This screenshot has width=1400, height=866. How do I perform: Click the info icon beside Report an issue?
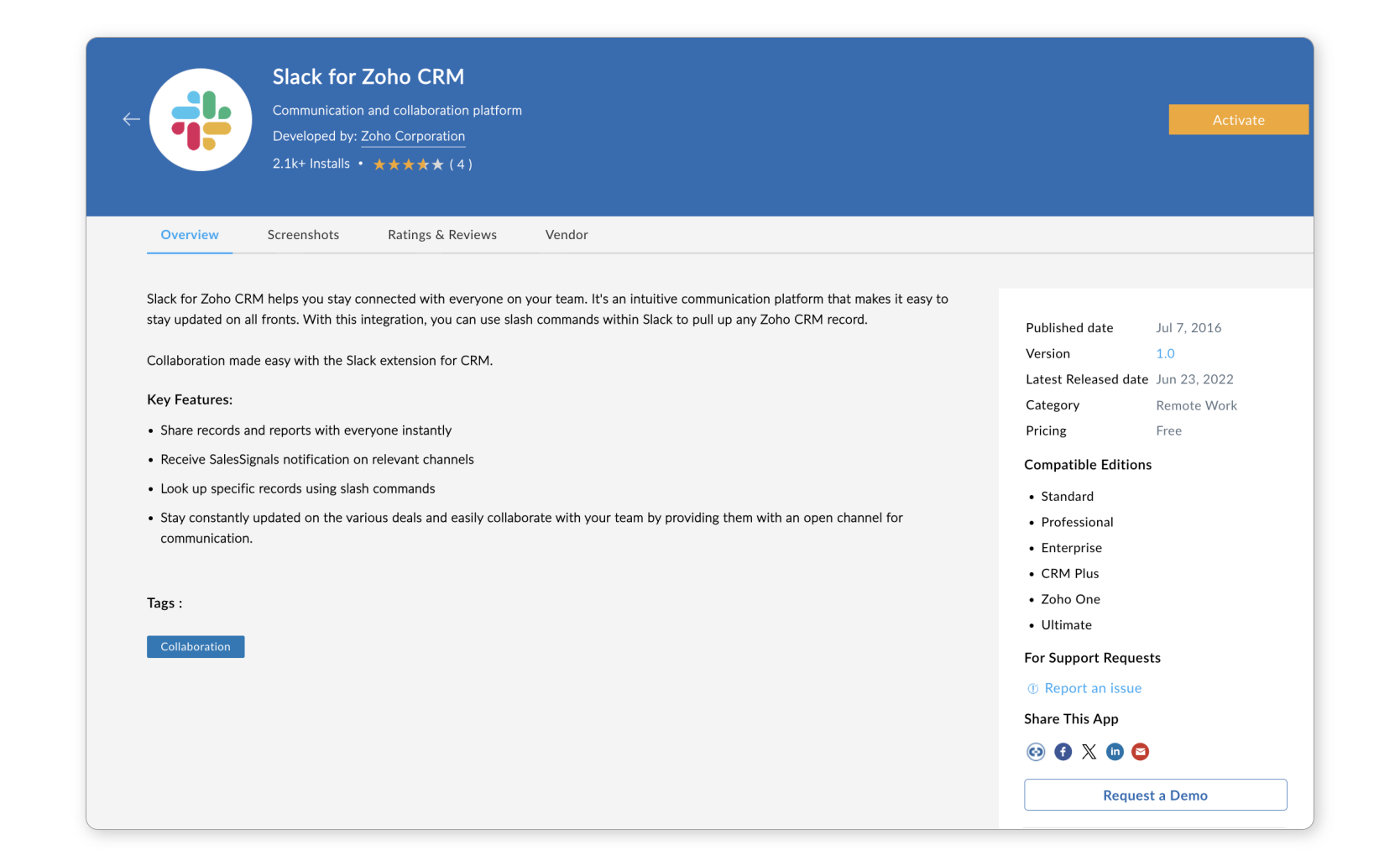(x=1033, y=689)
